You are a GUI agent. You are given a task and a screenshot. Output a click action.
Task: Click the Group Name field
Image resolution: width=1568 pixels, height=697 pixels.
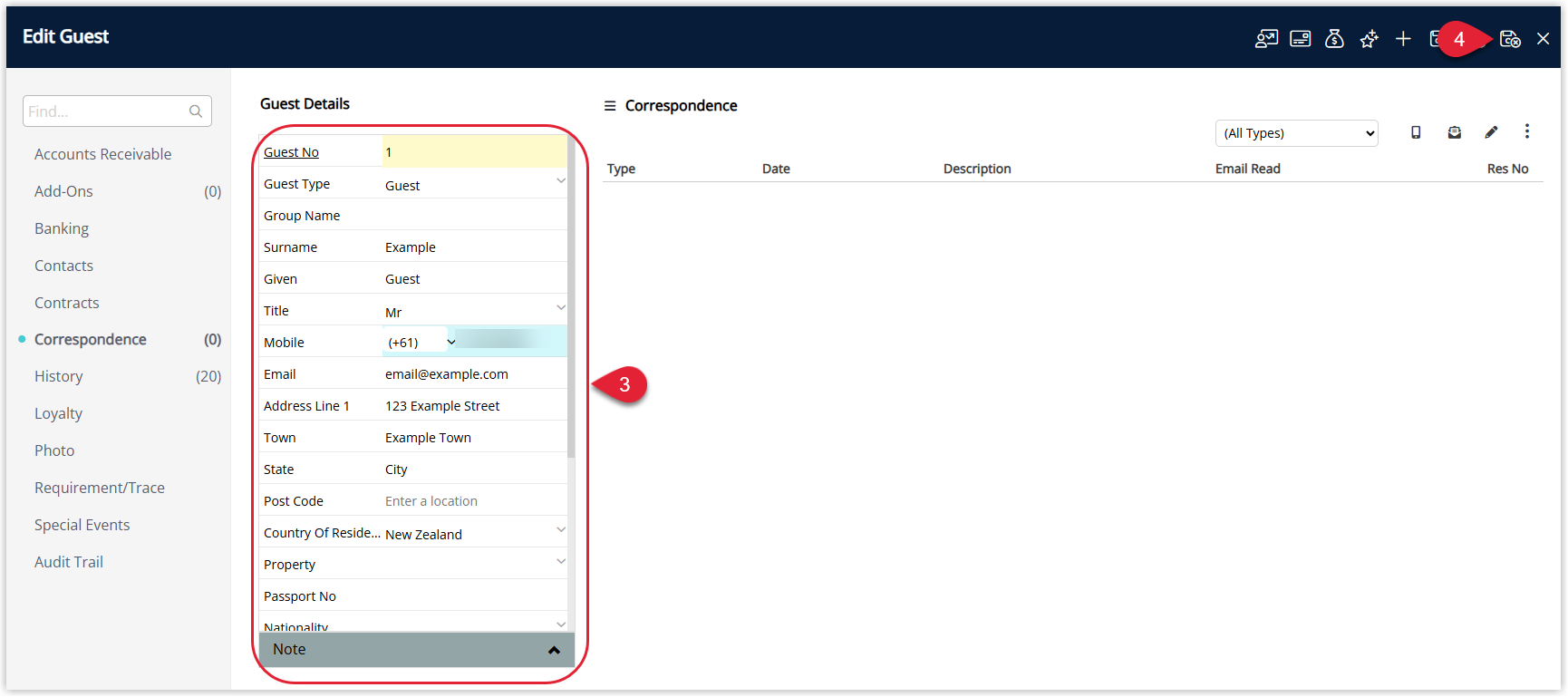tap(474, 215)
